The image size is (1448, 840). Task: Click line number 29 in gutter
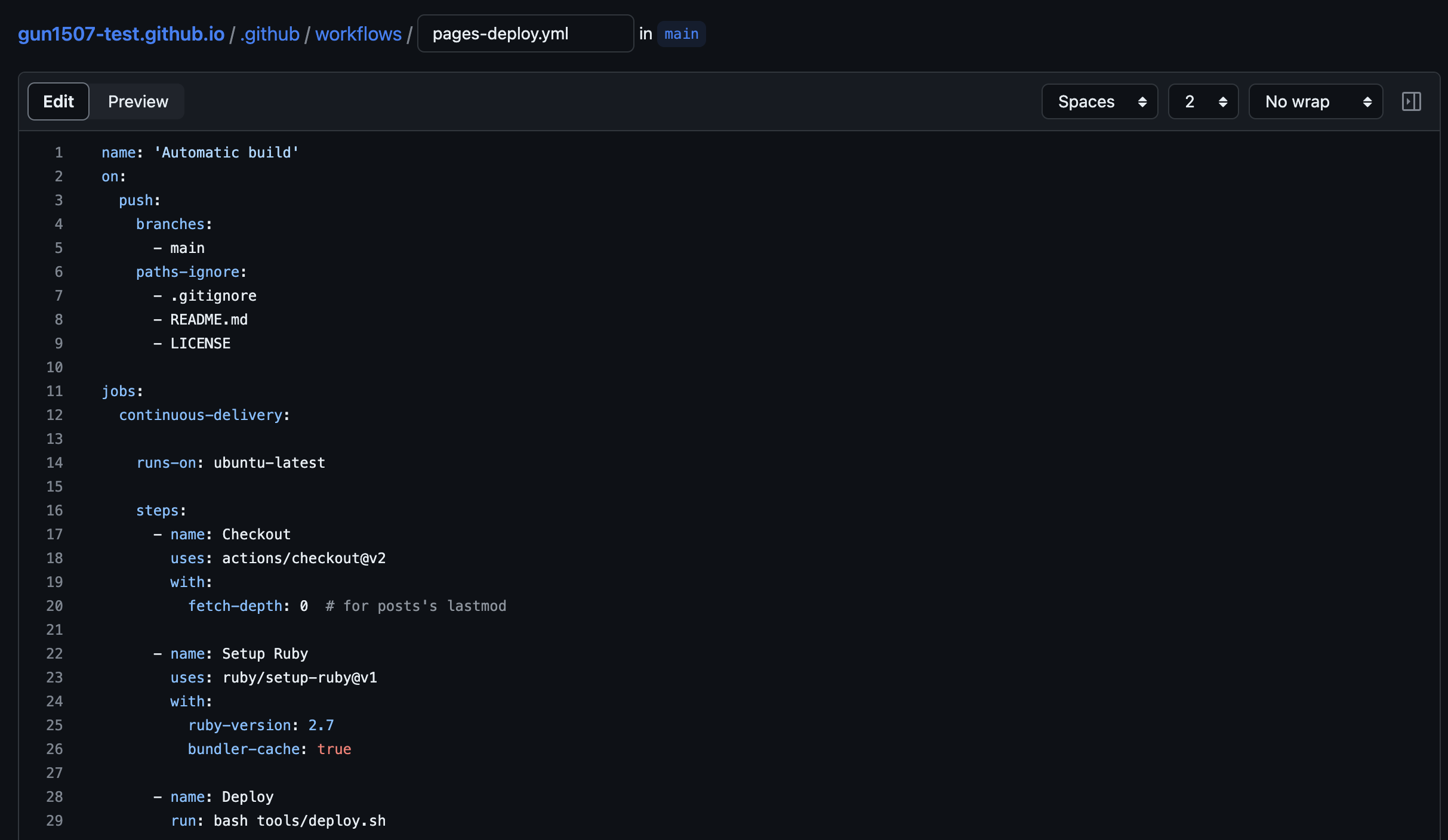54,821
